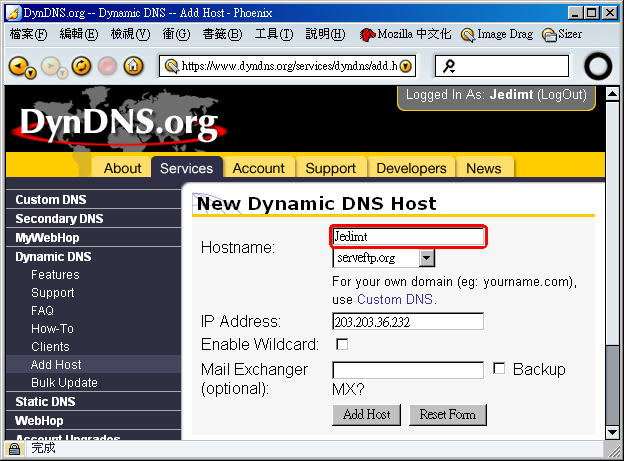Click inside the browser search field
This screenshot has height=461, width=624.
coord(502,66)
